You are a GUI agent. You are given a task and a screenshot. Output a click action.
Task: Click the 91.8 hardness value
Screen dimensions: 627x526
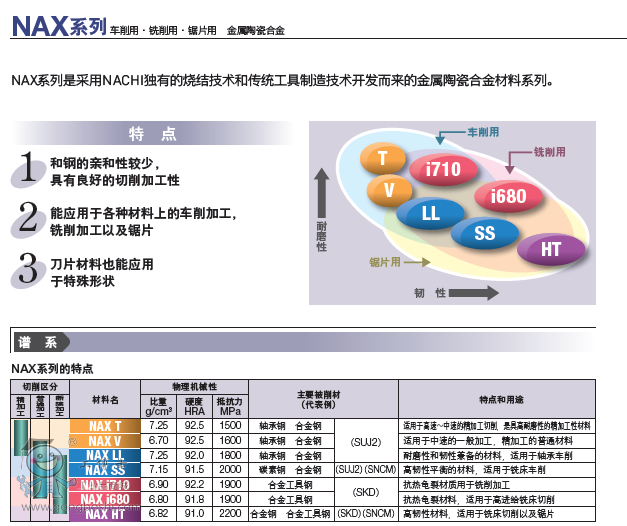point(194,499)
